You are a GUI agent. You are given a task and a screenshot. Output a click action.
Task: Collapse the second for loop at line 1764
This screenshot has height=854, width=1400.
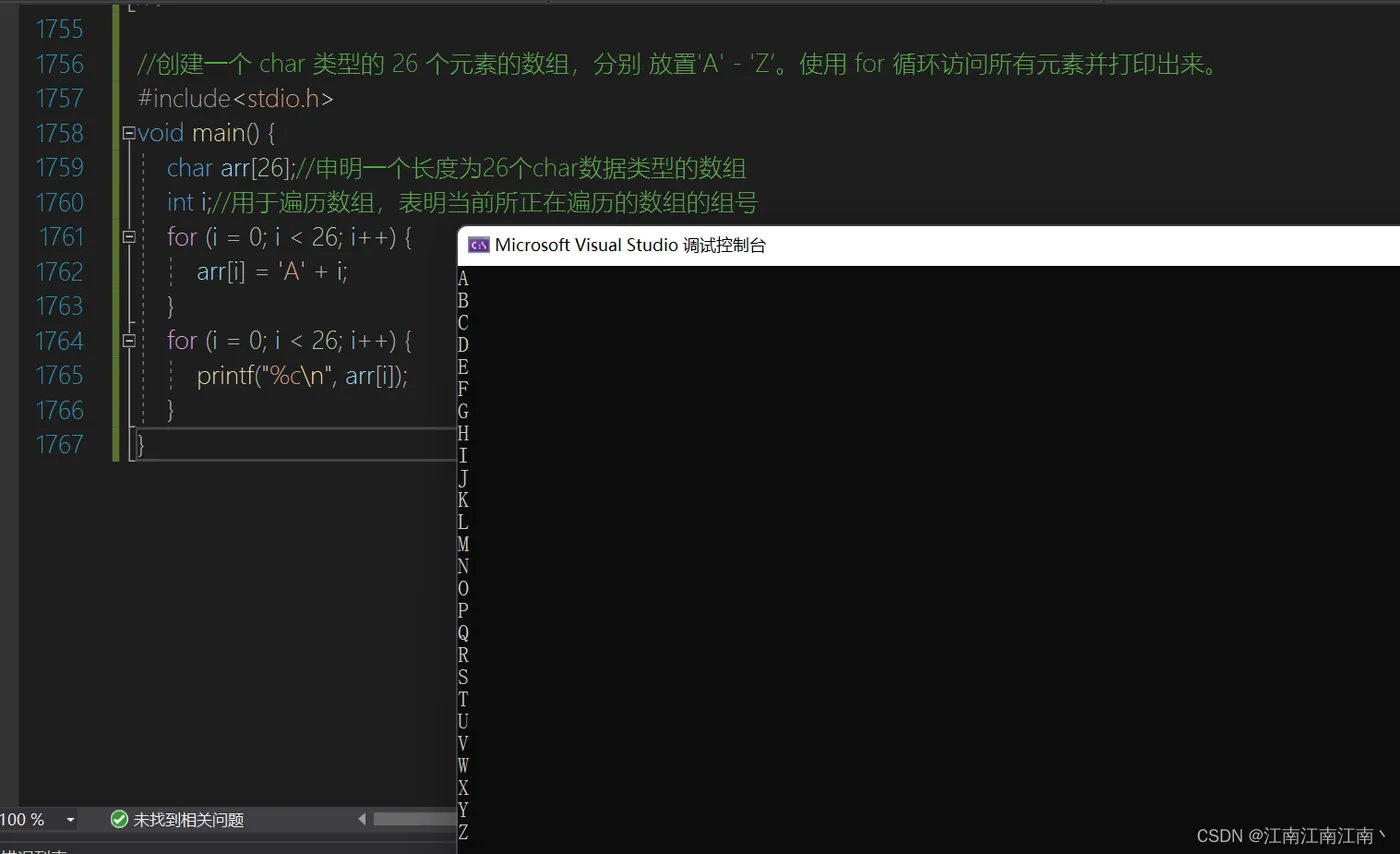click(x=128, y=341)
